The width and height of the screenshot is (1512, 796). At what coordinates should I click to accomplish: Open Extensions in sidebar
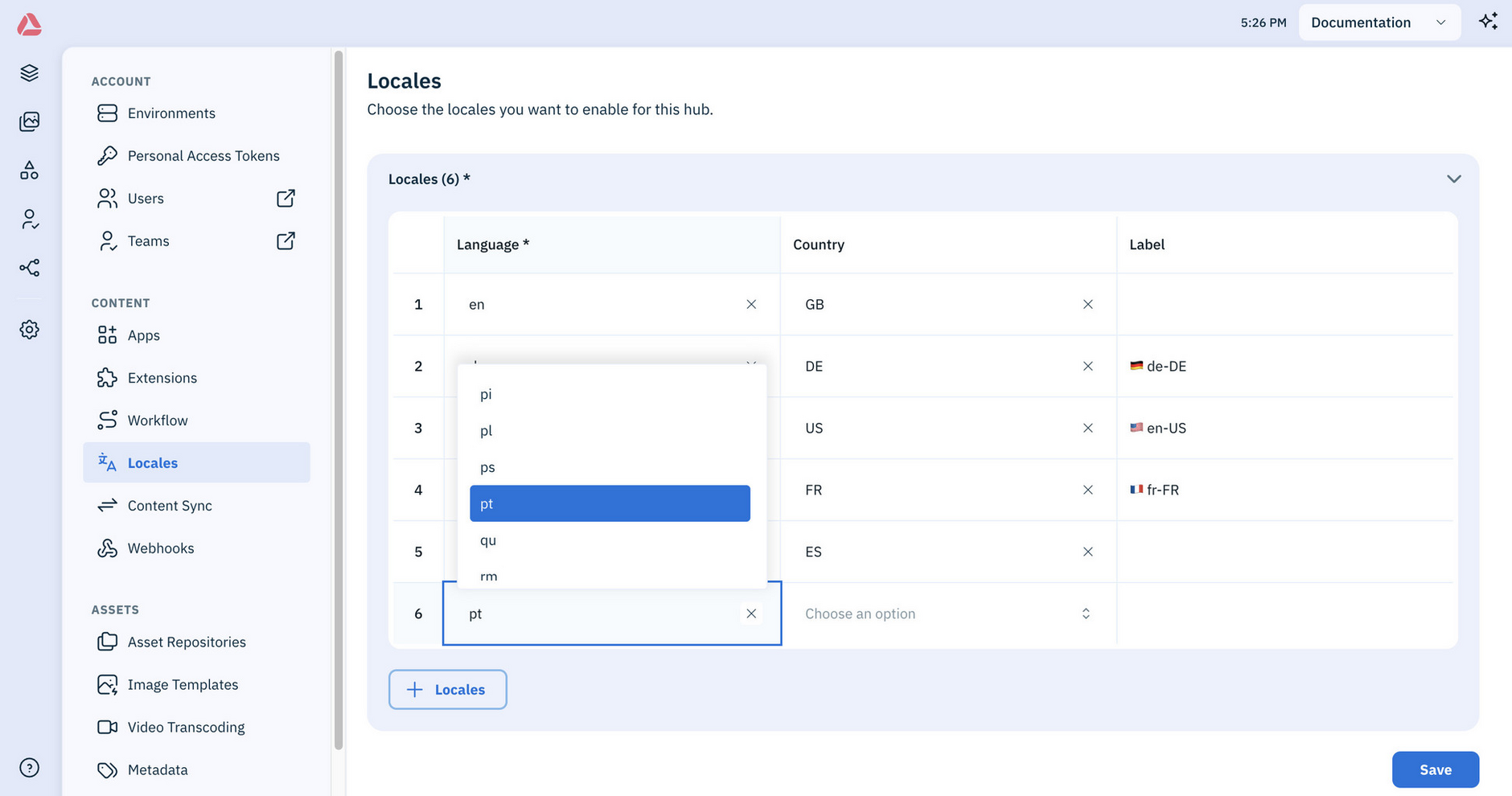[x=196, y=378]
